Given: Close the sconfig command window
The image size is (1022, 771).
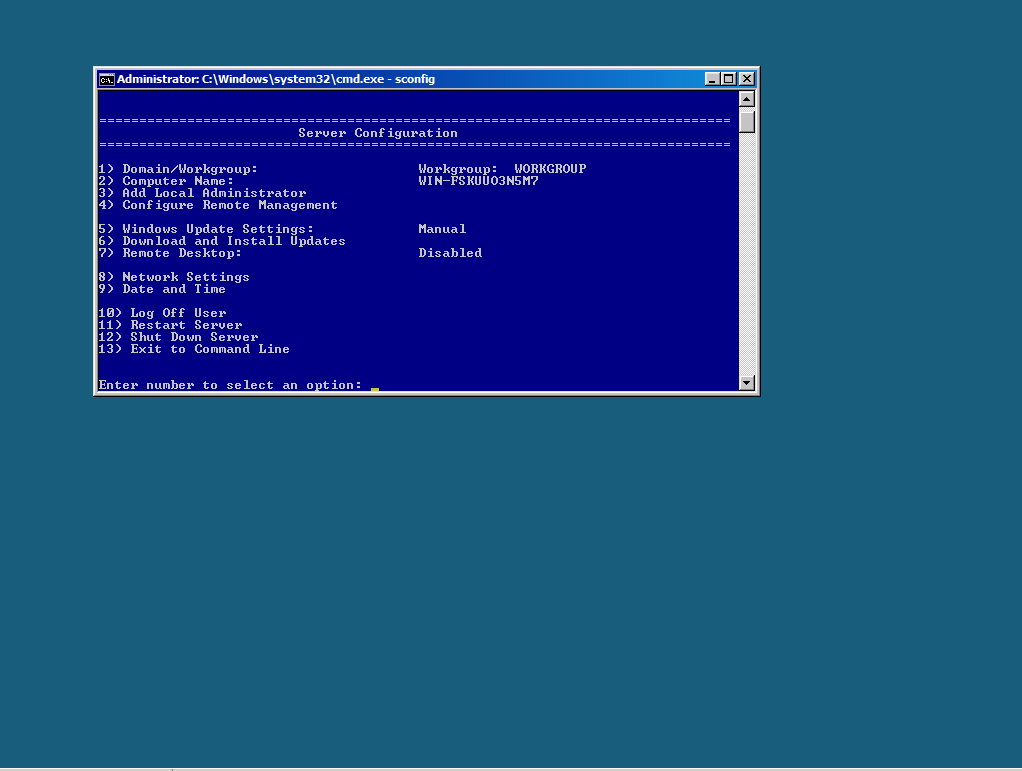Looking at the screenshot, I should [x=746, y=79].
